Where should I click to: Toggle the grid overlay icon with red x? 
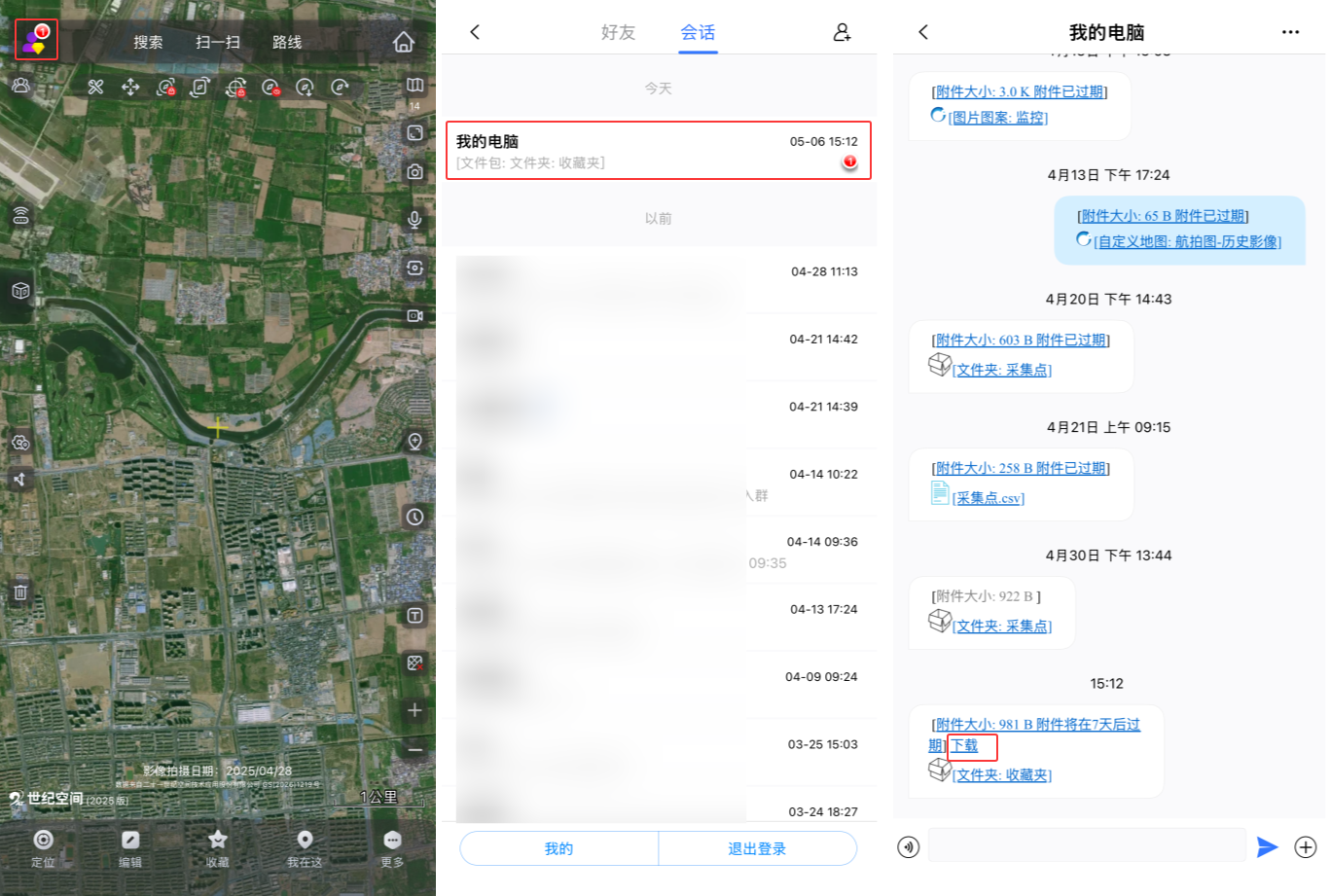[414, 663]
